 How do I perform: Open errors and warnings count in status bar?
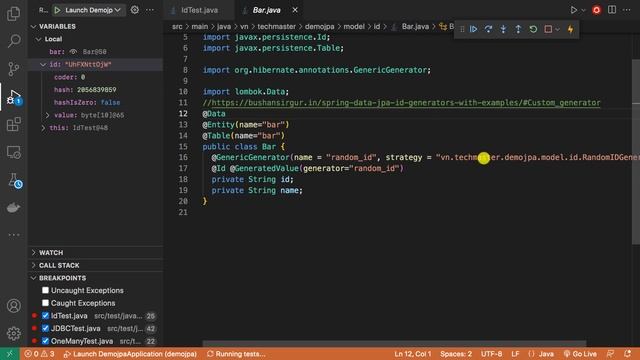coord(39,354)
